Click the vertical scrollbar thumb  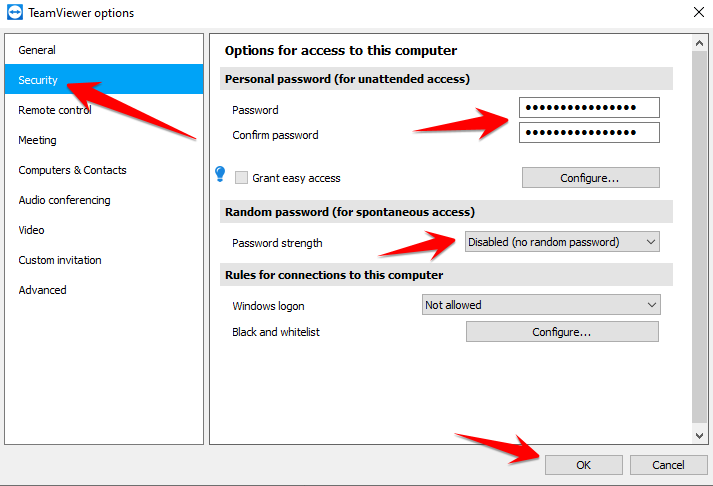699,236
